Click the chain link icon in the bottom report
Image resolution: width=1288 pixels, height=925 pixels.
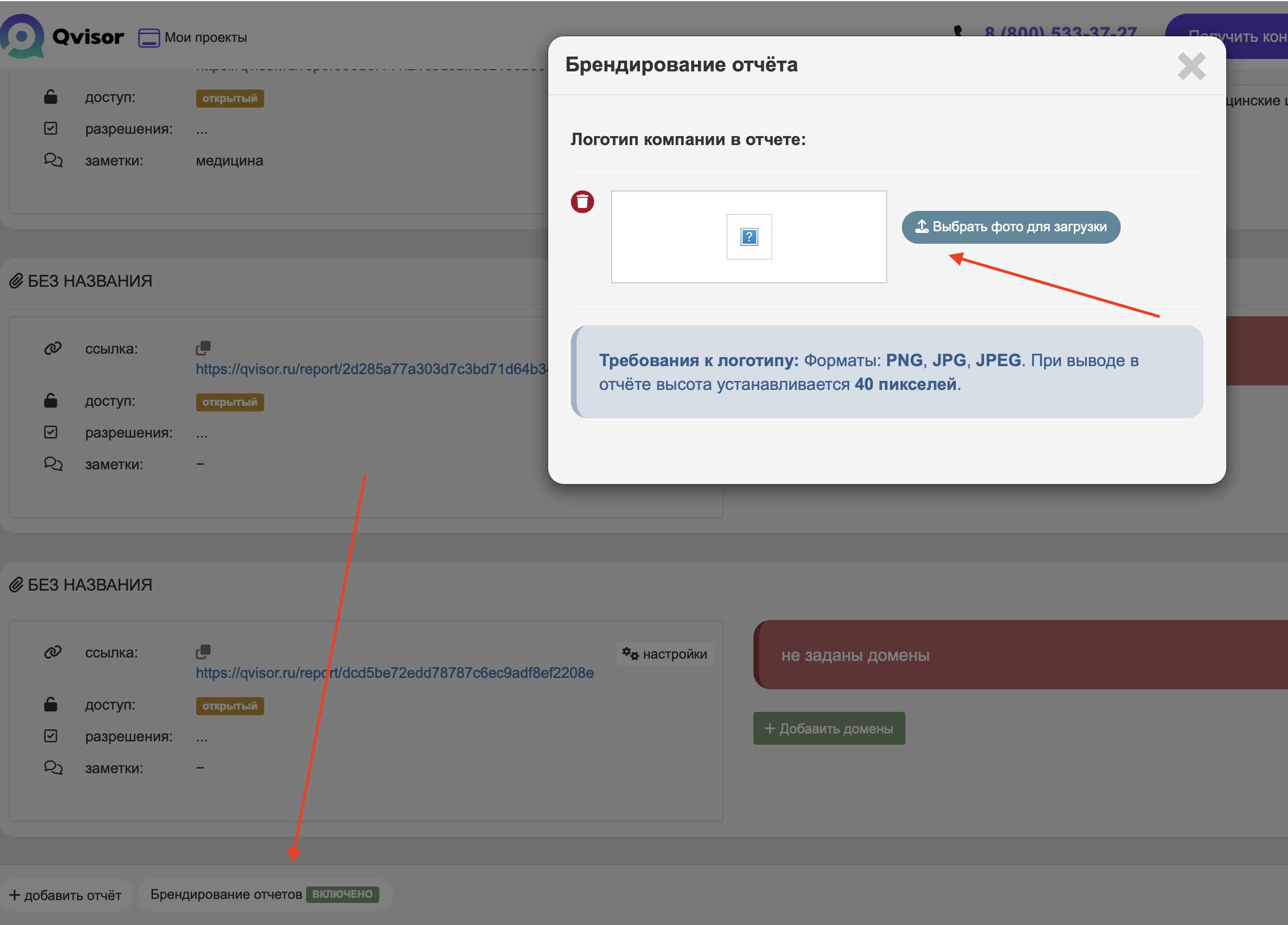53,652
